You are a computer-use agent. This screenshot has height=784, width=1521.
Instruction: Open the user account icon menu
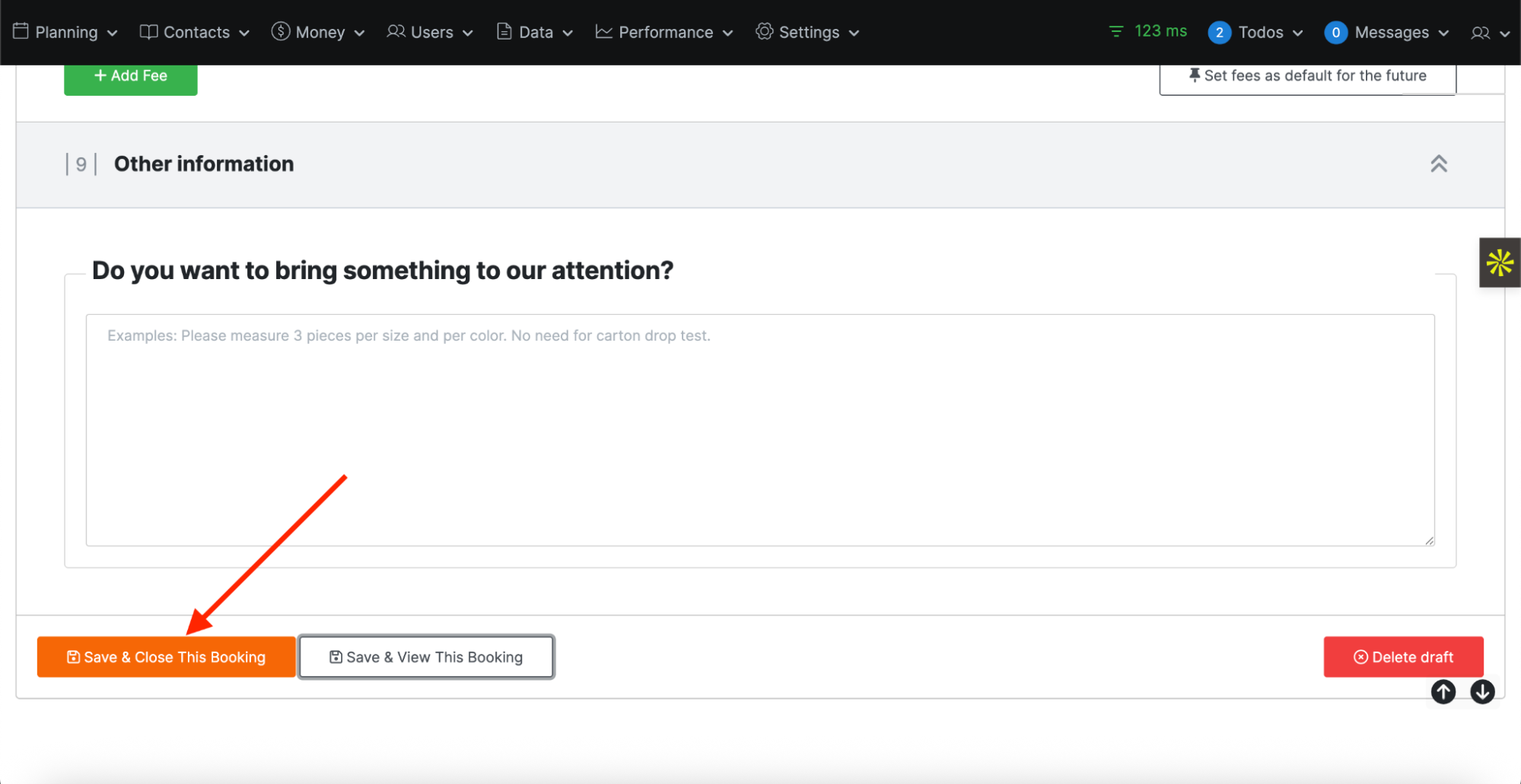coord(1489,33)
